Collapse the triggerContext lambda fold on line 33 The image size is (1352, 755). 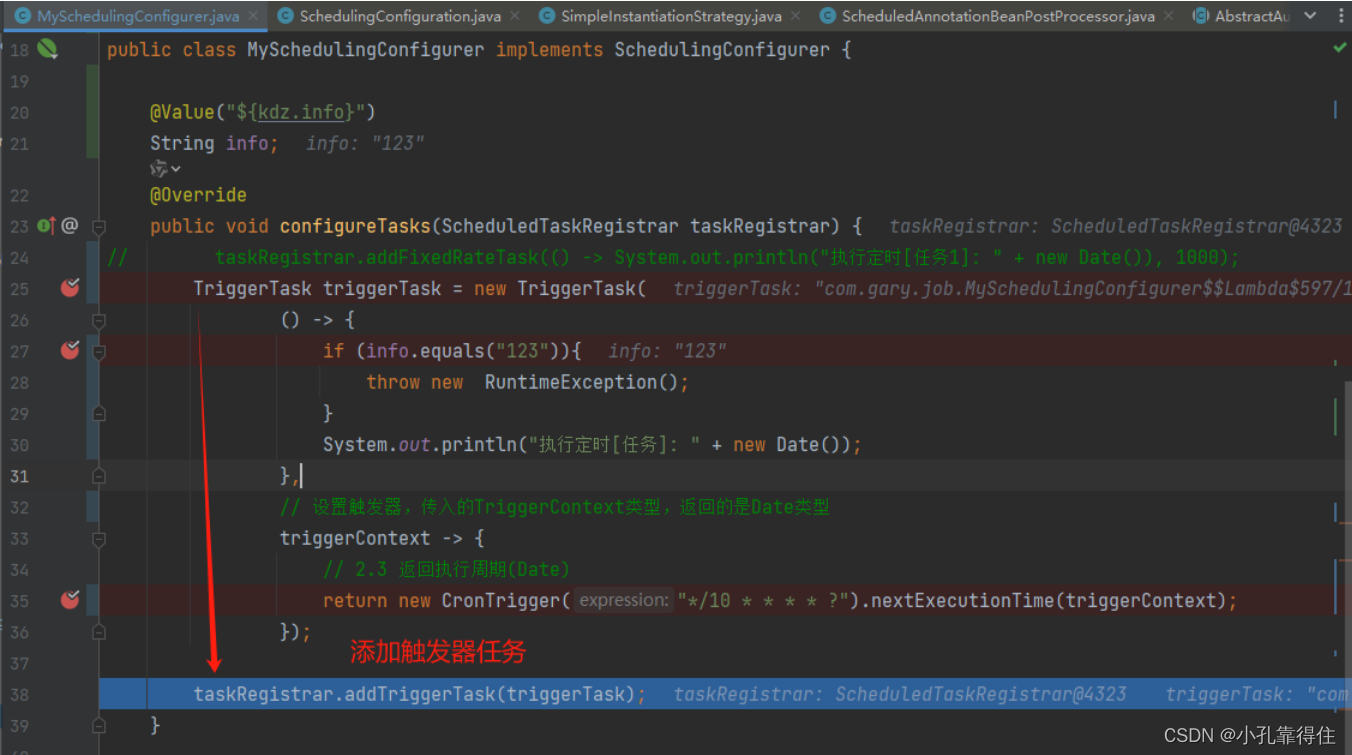pyautogui.click(x=98, y=538)
